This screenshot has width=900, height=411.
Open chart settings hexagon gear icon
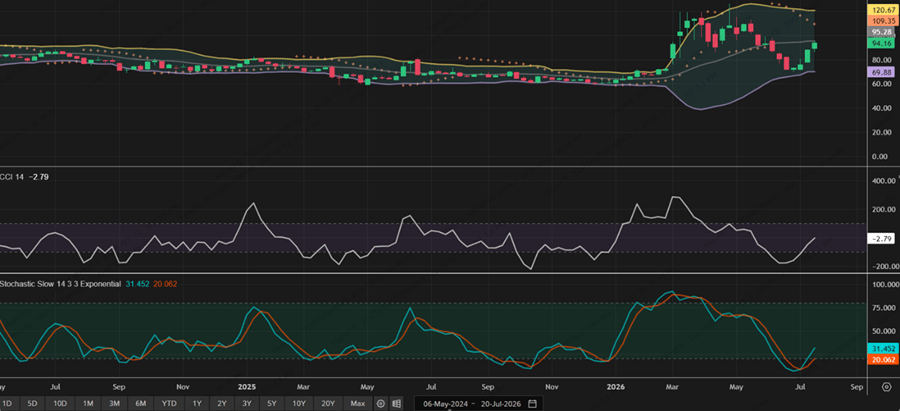click(x=886, y=387)
